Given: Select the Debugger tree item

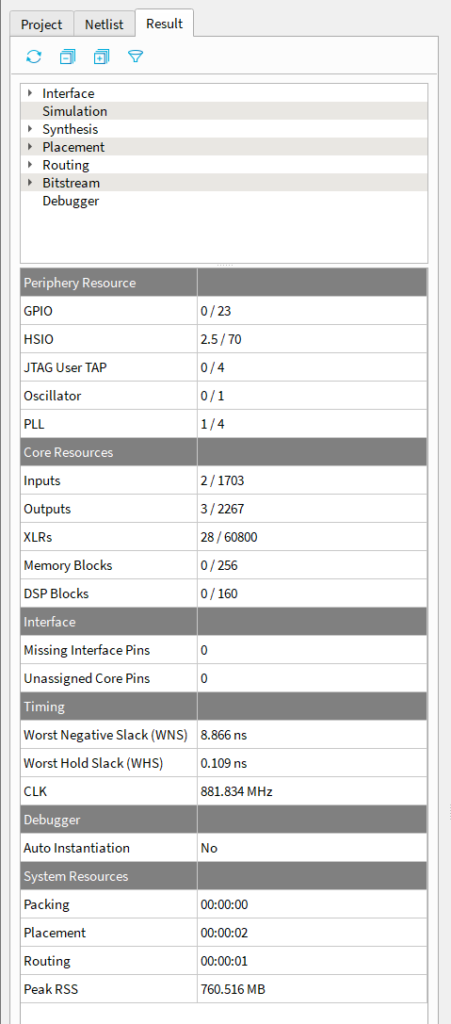Looking at the screenshot, I should pos(70,200).
